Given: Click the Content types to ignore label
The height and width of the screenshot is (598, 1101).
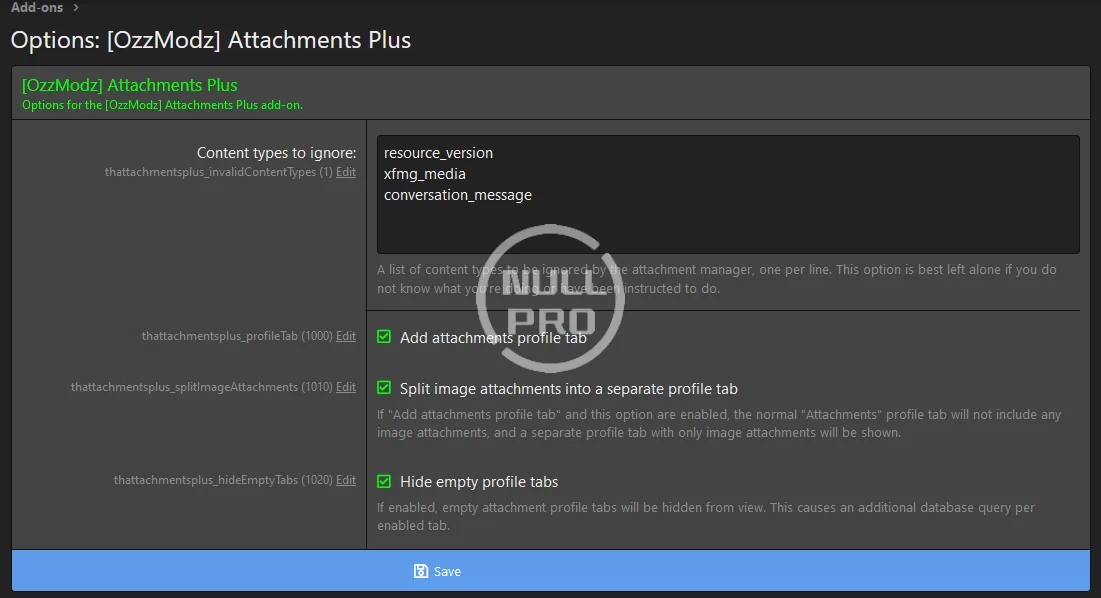Looking at the screenshot, I should 276,153.
